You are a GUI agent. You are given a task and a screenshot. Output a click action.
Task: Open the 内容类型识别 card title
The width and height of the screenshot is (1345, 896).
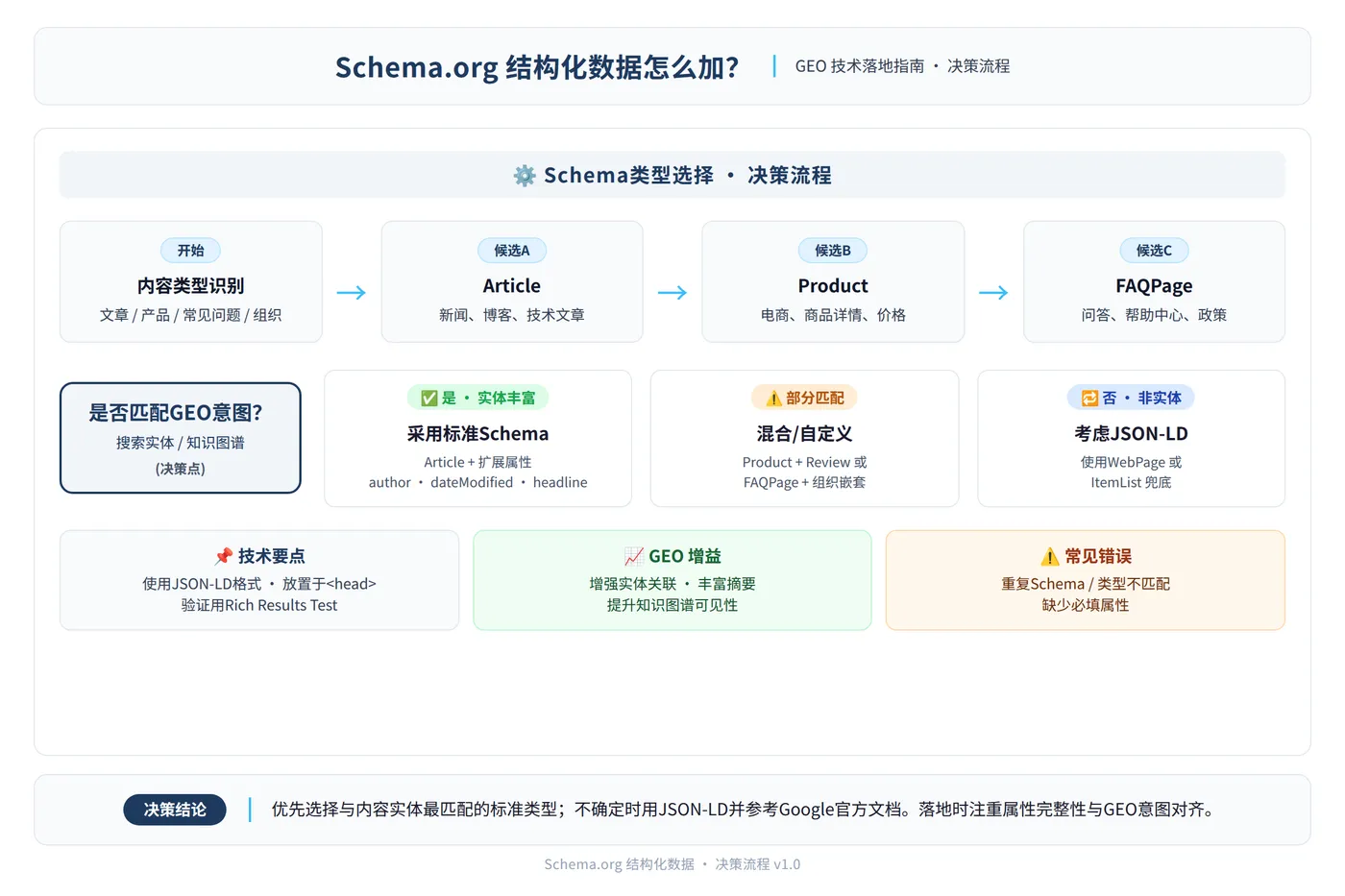(x=191, y=286)
